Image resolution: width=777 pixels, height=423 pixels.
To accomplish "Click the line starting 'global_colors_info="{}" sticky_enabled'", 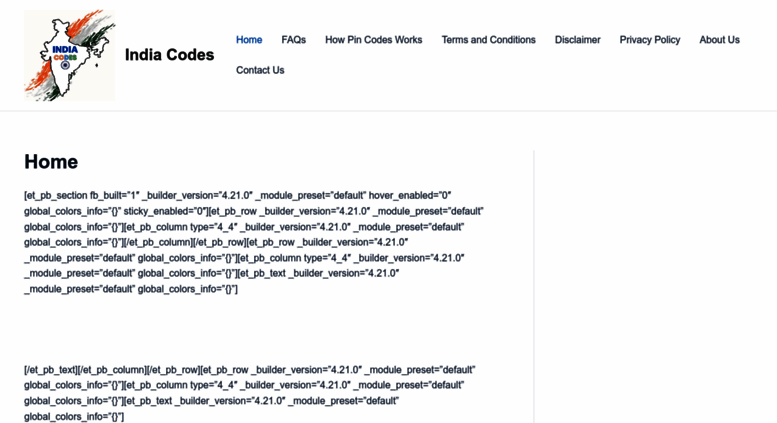I will (254, 212).
